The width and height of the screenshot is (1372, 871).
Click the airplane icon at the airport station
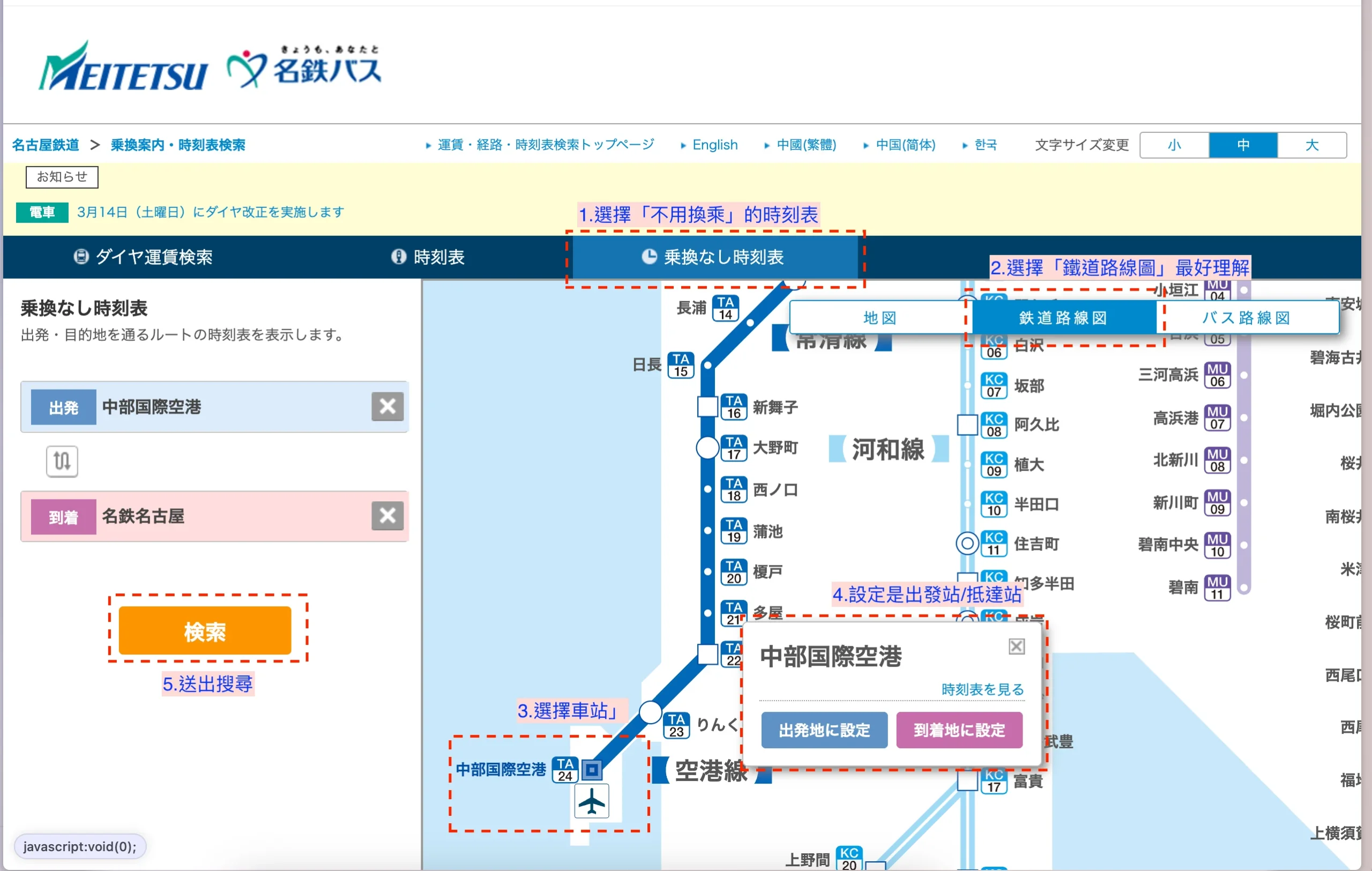tap(592, 801)
